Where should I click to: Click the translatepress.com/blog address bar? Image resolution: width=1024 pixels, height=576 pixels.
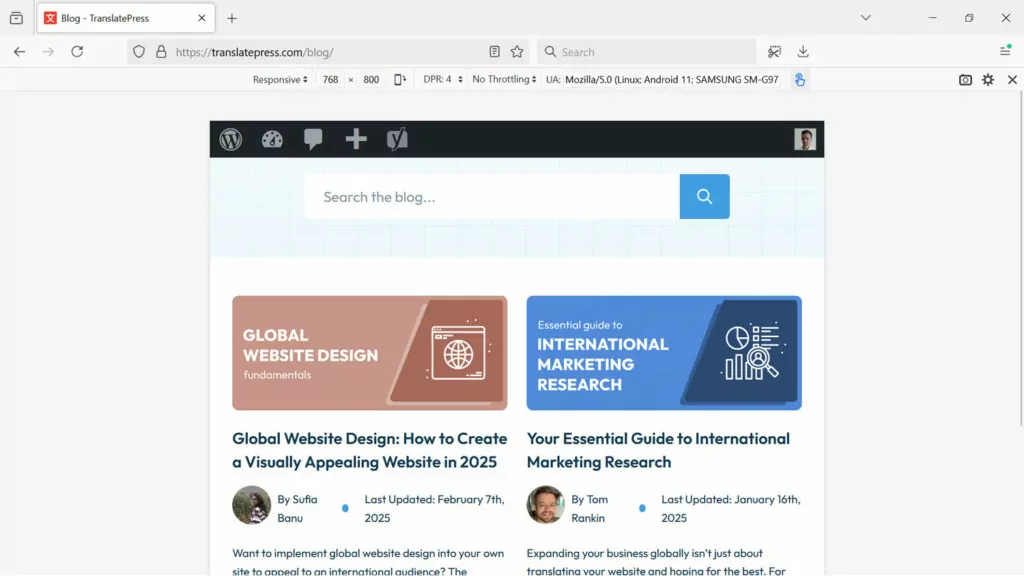[327, 52]
